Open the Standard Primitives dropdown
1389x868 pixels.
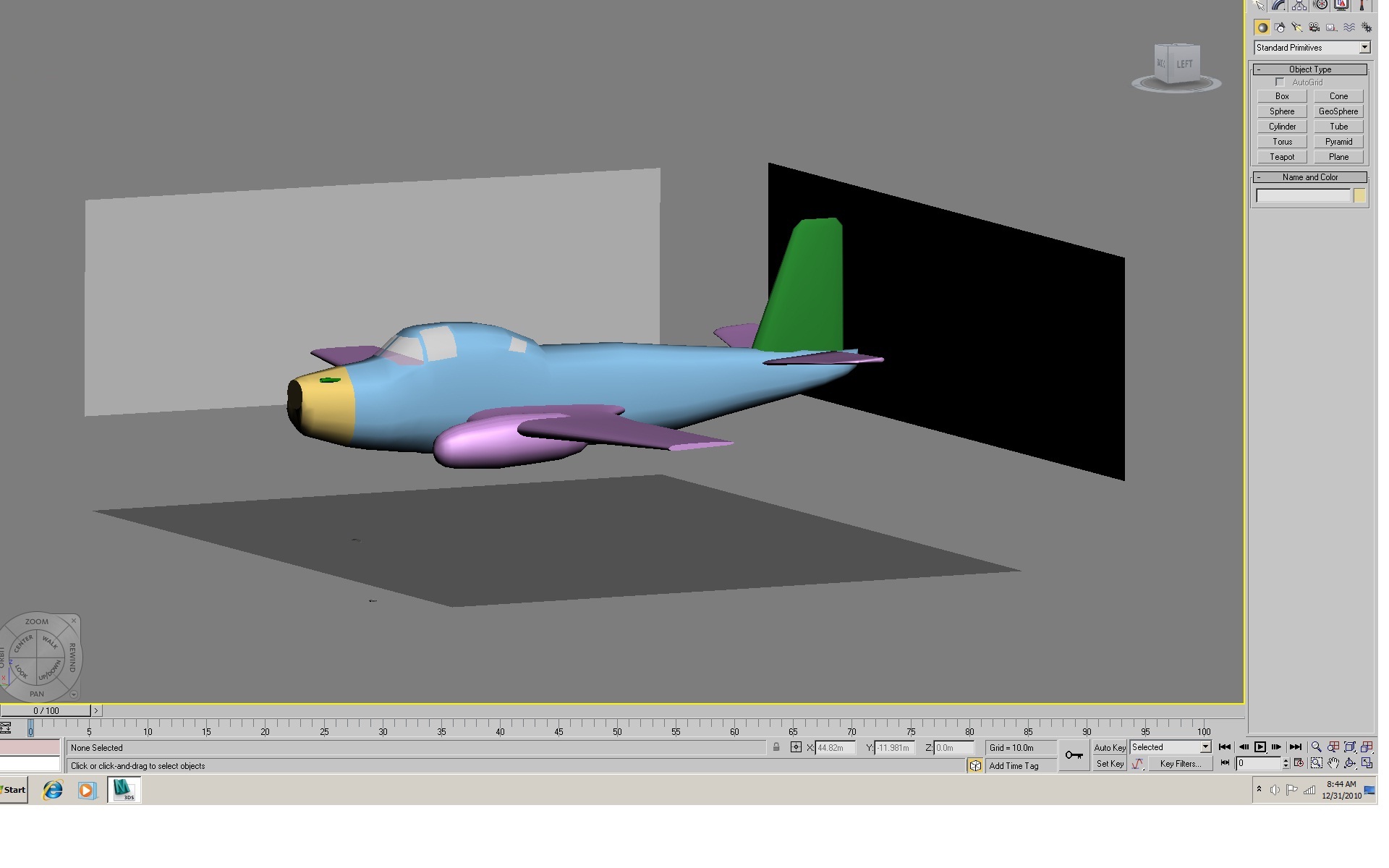1312,48
